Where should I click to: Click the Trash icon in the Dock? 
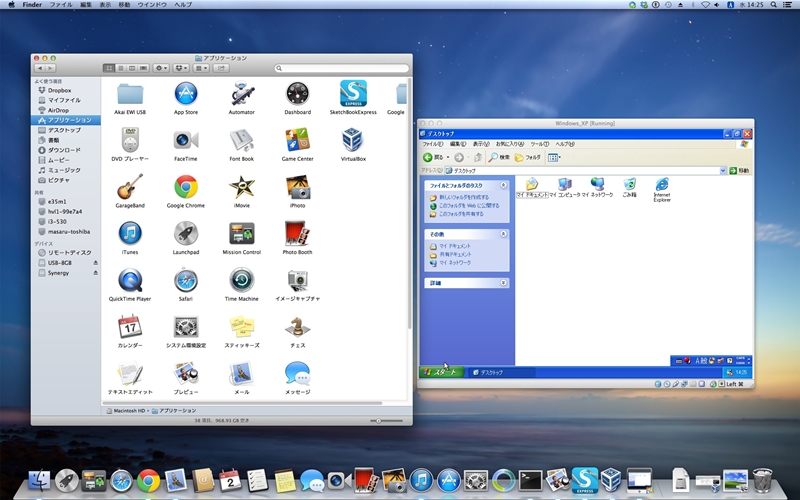click(x=763, y=481)
